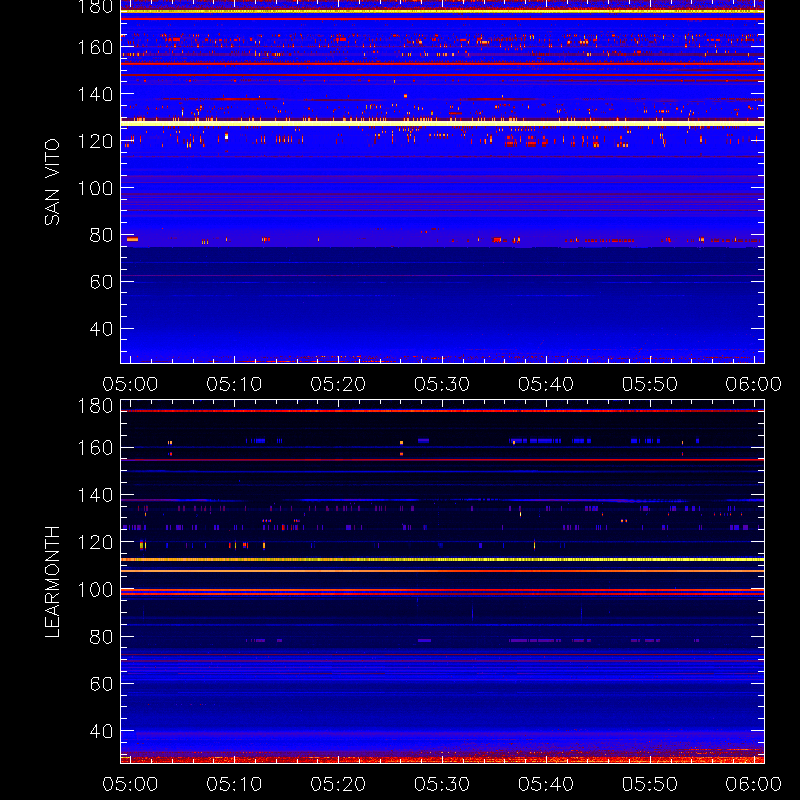Click 05:50 time label under LEARMONTH plot
This screenshot has width=800, height=800.
click(650, 784)
